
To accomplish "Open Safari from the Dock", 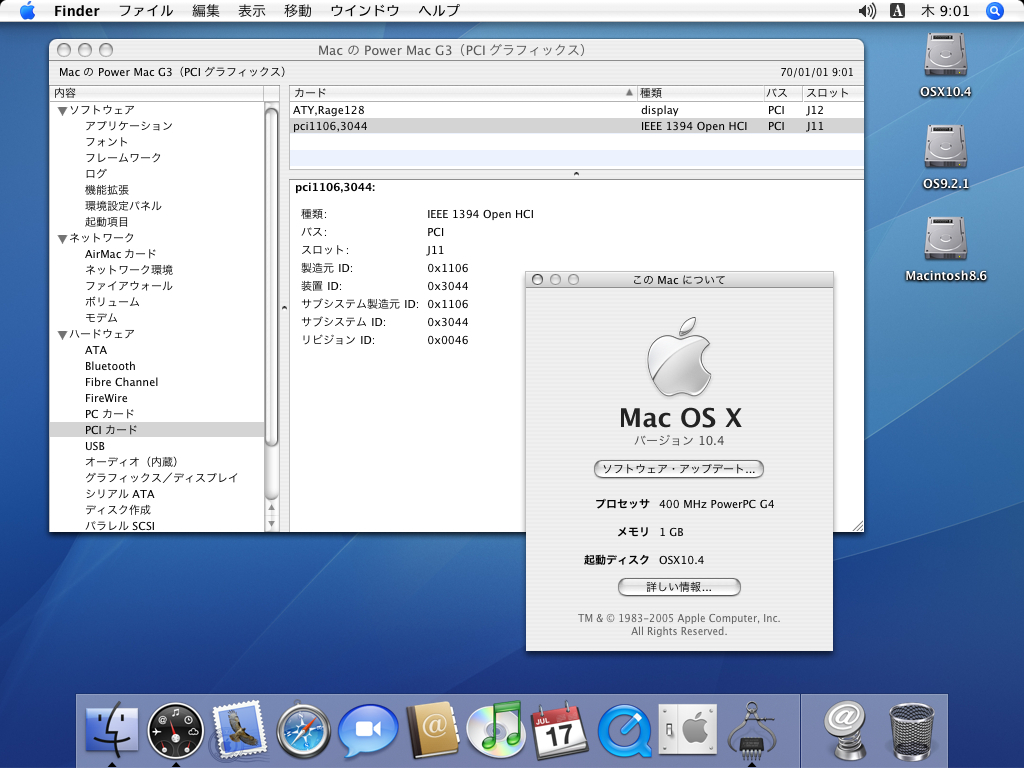I will click(303, 731).
